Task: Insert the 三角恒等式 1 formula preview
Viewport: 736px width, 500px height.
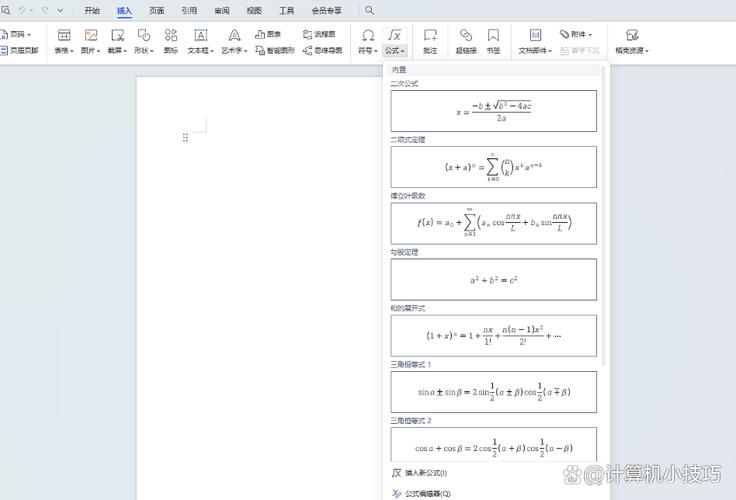Action: 494,392
